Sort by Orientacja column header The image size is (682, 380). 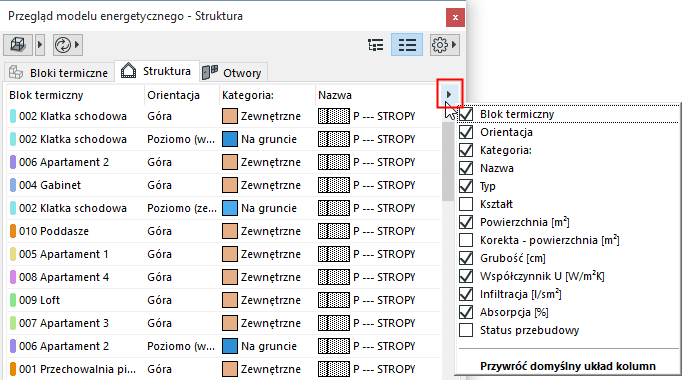pos(182,95)
